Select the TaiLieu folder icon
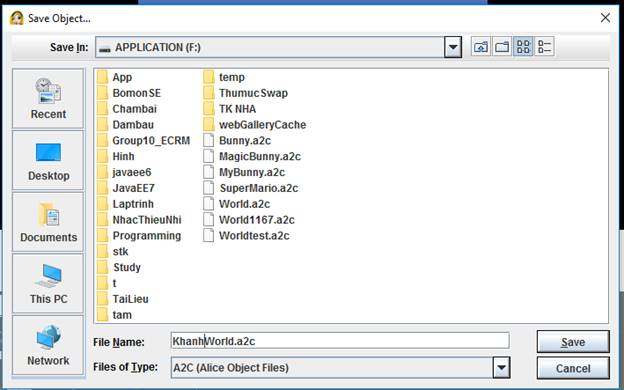Screen dimensions: 624x390 [103, 299]
